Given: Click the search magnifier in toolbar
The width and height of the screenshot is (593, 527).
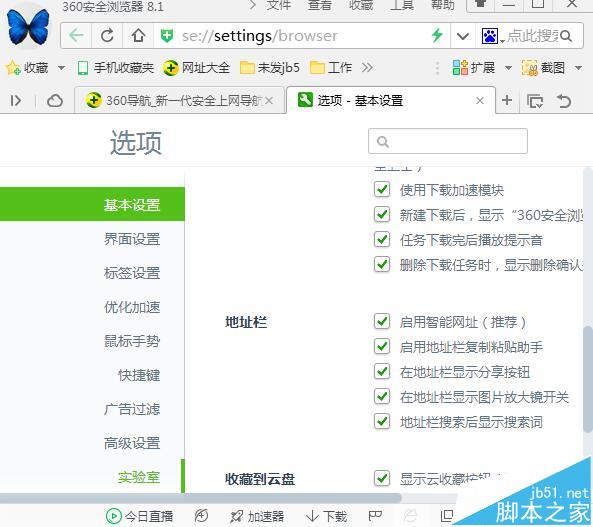Looking at the screenshot, I should [566, 36].
